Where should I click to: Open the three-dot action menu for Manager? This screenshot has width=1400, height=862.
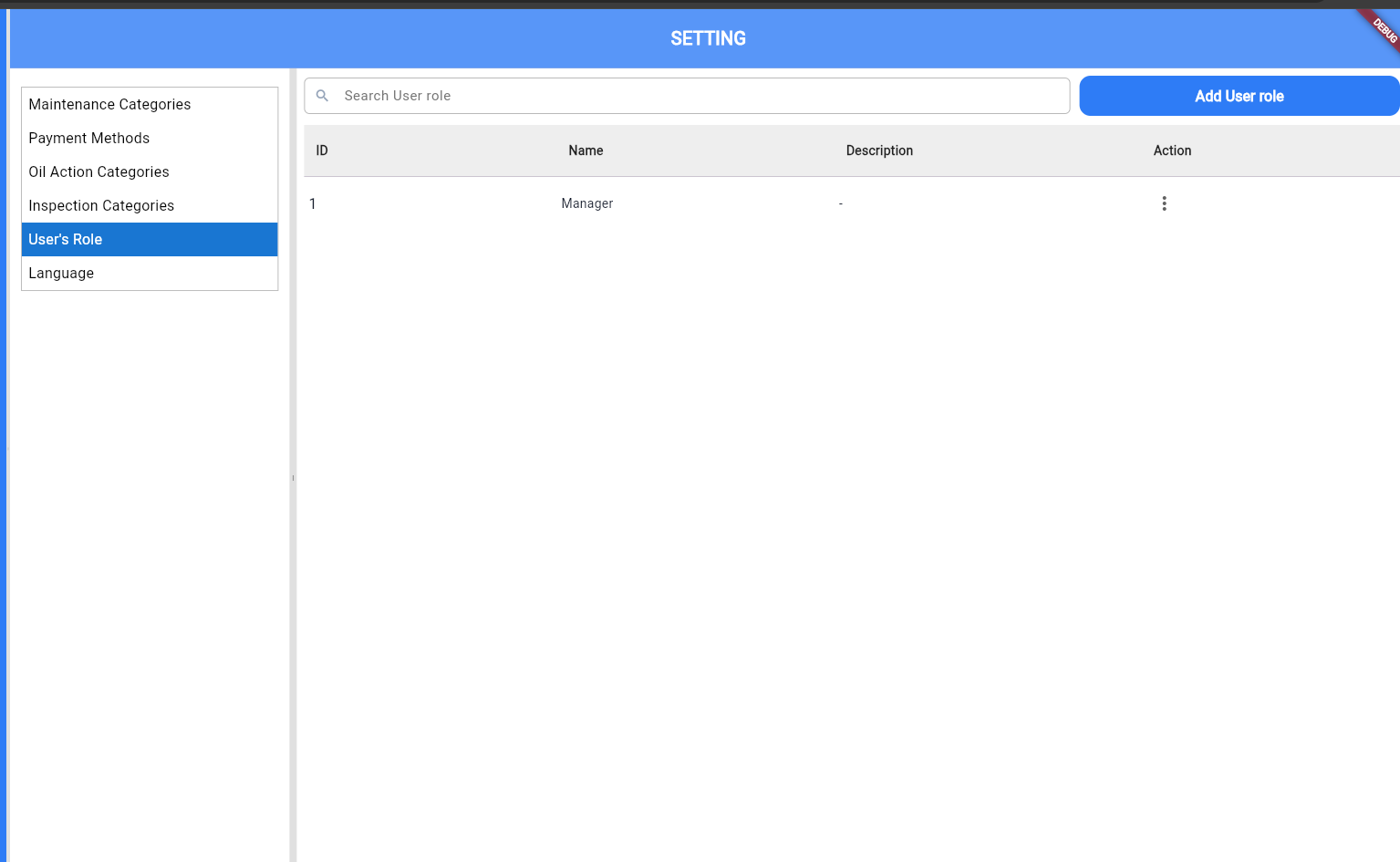point(1164,203)
